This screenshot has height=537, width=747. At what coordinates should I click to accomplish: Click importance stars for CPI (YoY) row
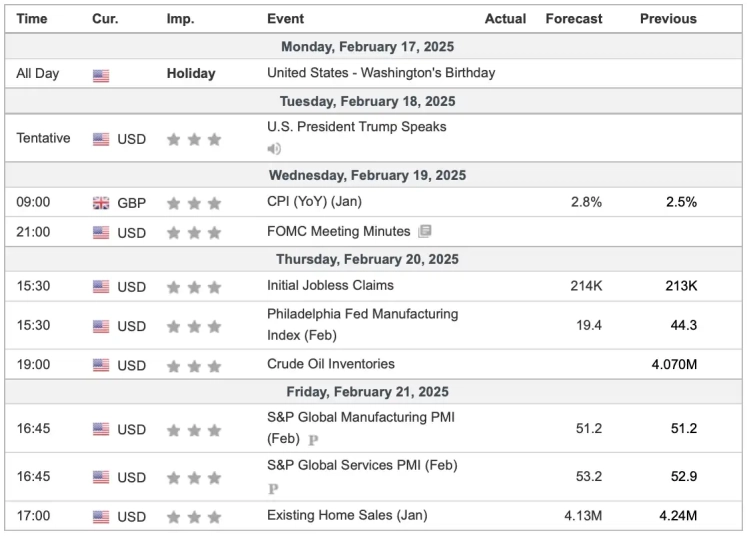194,203
